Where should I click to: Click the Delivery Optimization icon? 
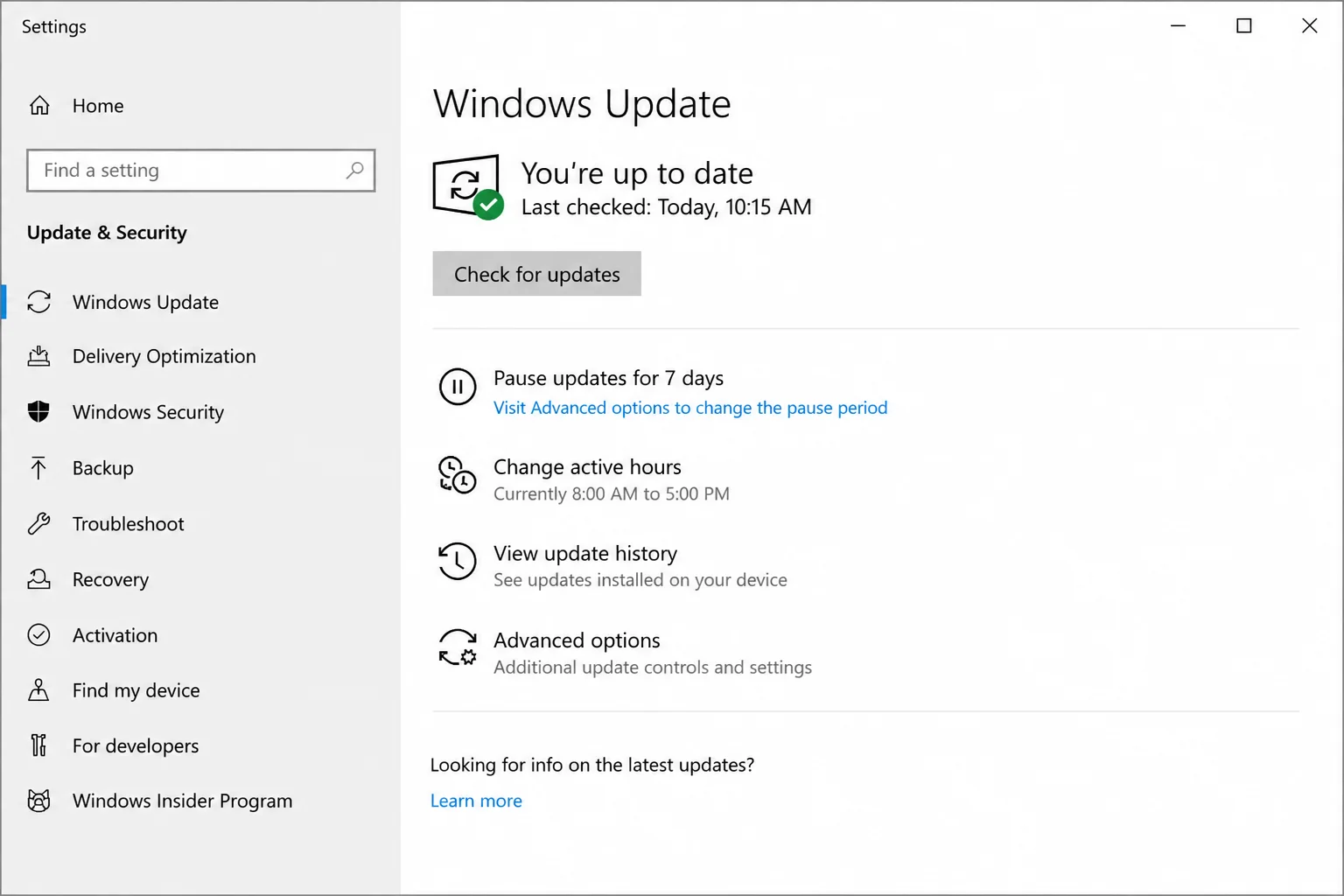39,356
